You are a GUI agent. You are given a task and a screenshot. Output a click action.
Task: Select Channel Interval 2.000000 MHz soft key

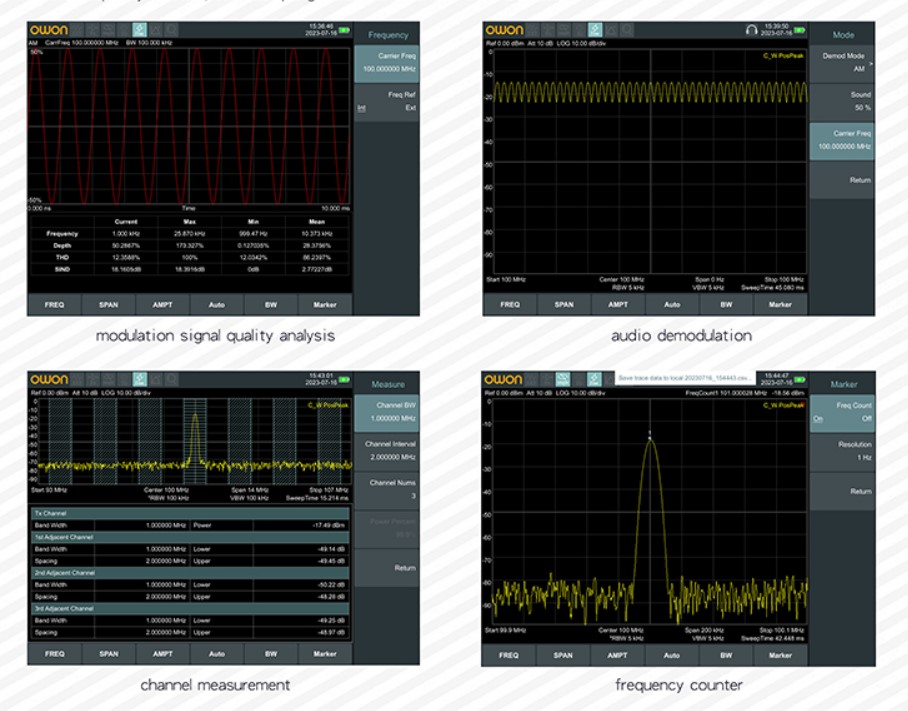tap(387, 452)
